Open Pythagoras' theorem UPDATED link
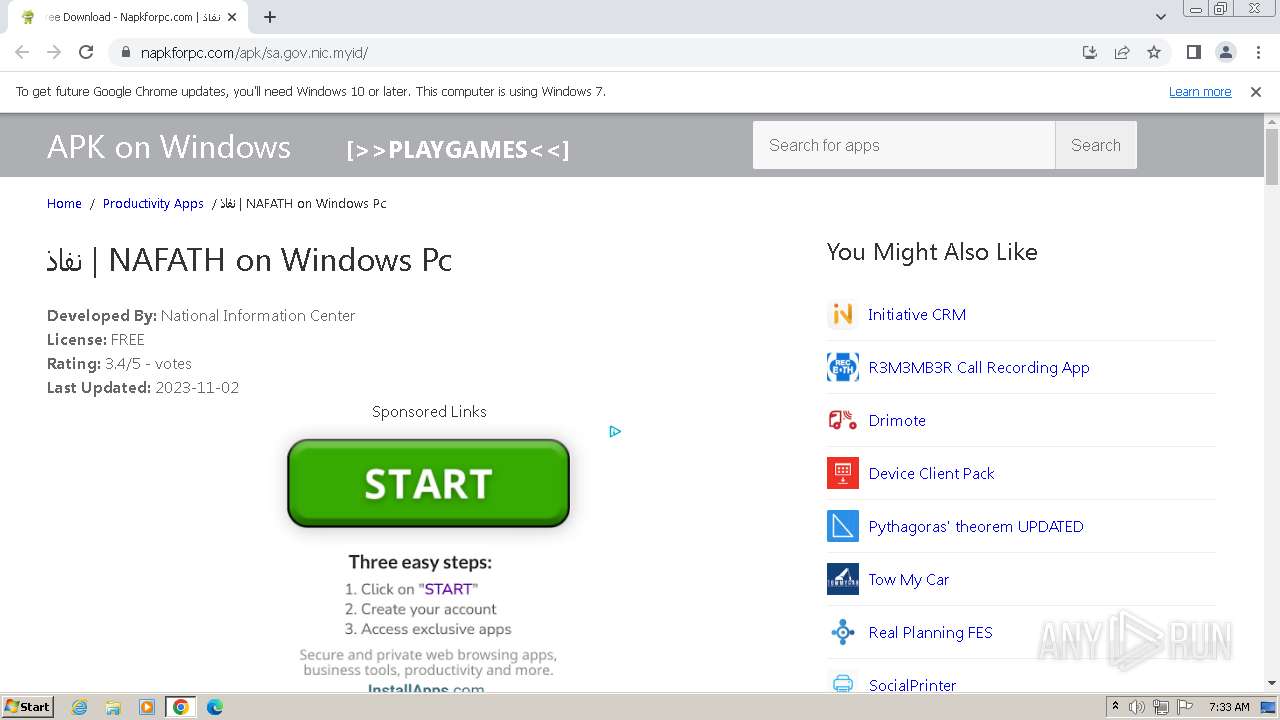Viewport: 1280px width, 720px height. click(976, 526)
